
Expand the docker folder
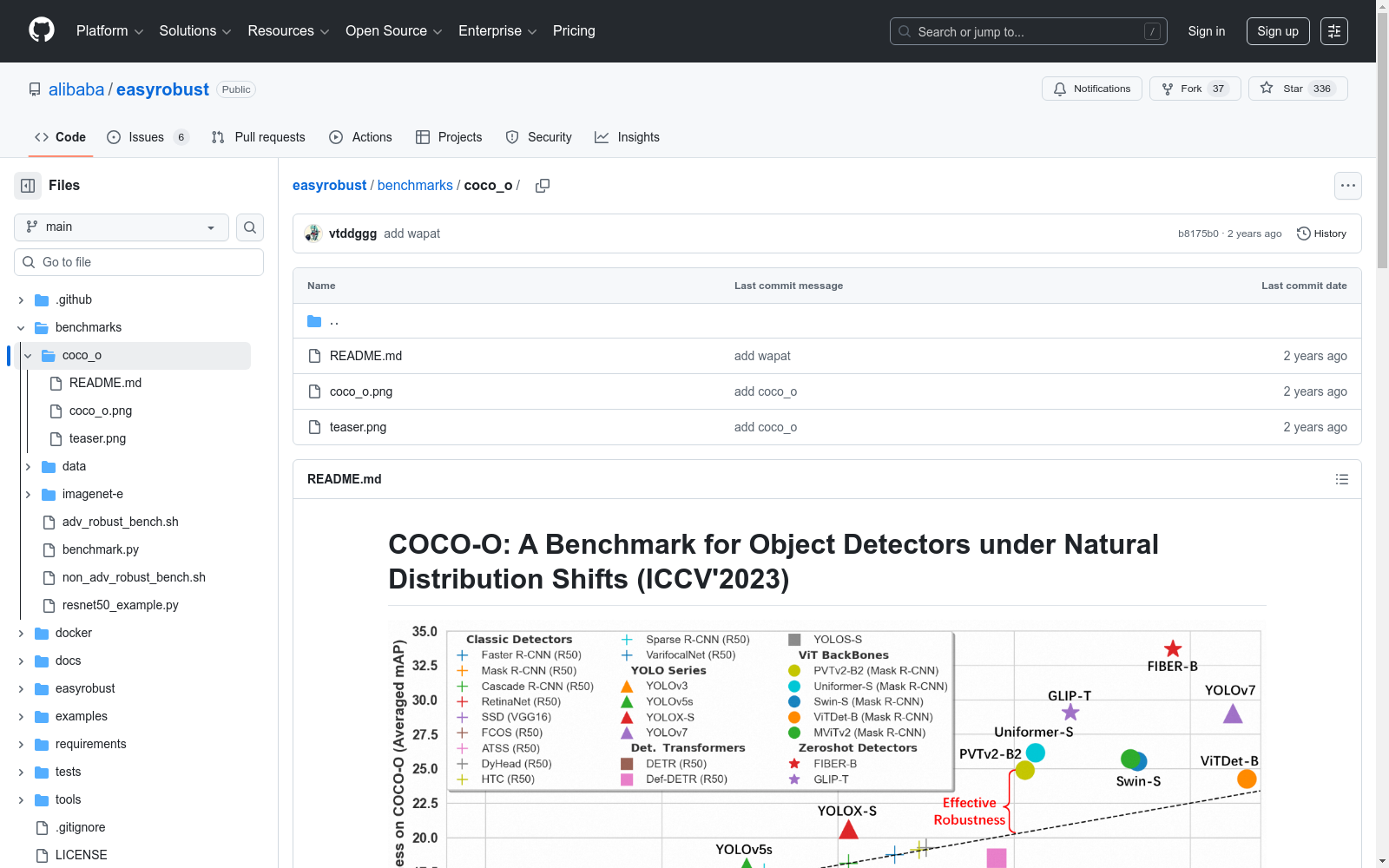pos(21,634)
